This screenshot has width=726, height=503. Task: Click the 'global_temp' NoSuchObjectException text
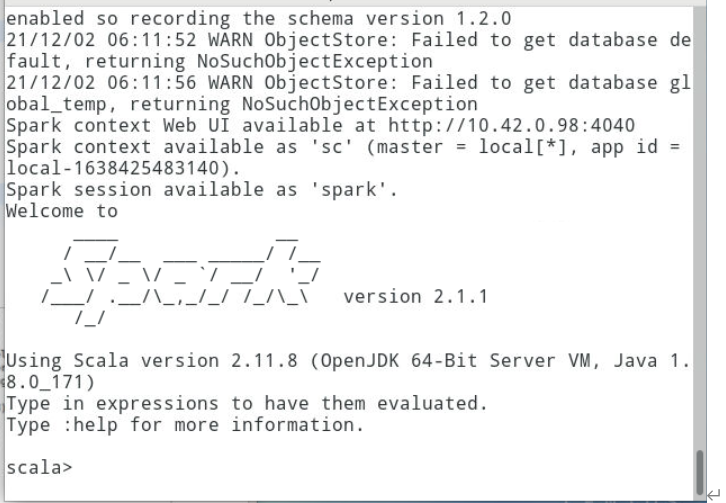360,104
